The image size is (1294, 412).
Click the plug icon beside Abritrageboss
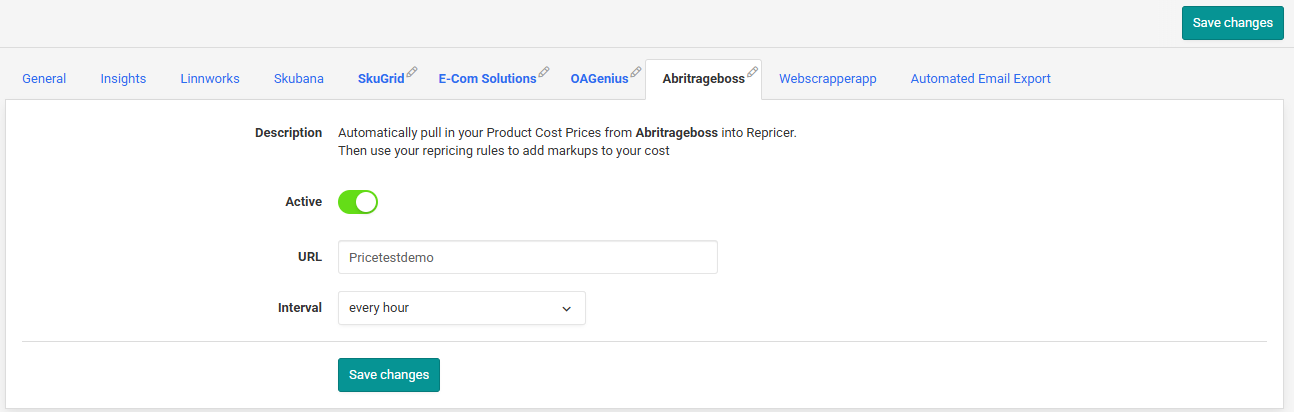tap(753, 72)
